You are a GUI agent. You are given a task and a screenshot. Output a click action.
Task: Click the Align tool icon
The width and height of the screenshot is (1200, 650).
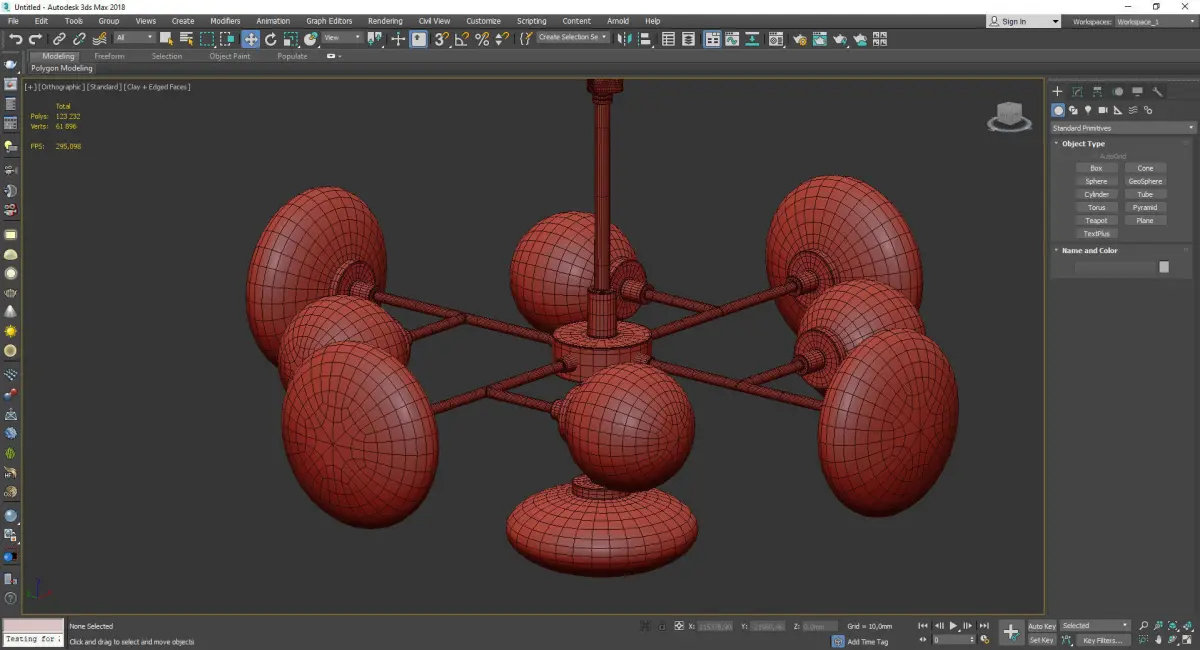(645, 39)
